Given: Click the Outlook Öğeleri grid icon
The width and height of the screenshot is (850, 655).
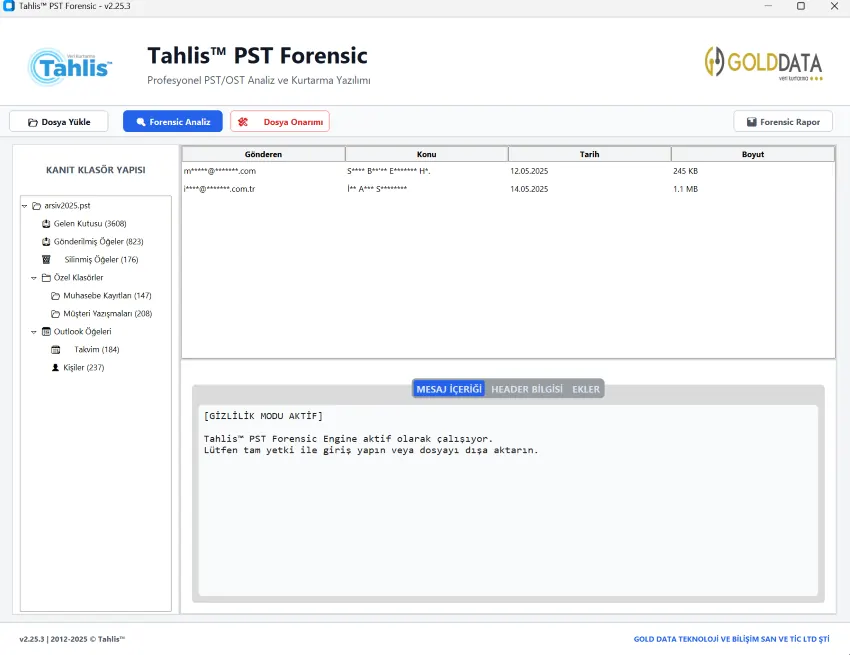Looking at the screenshot, I should click(x=47, y=331).
